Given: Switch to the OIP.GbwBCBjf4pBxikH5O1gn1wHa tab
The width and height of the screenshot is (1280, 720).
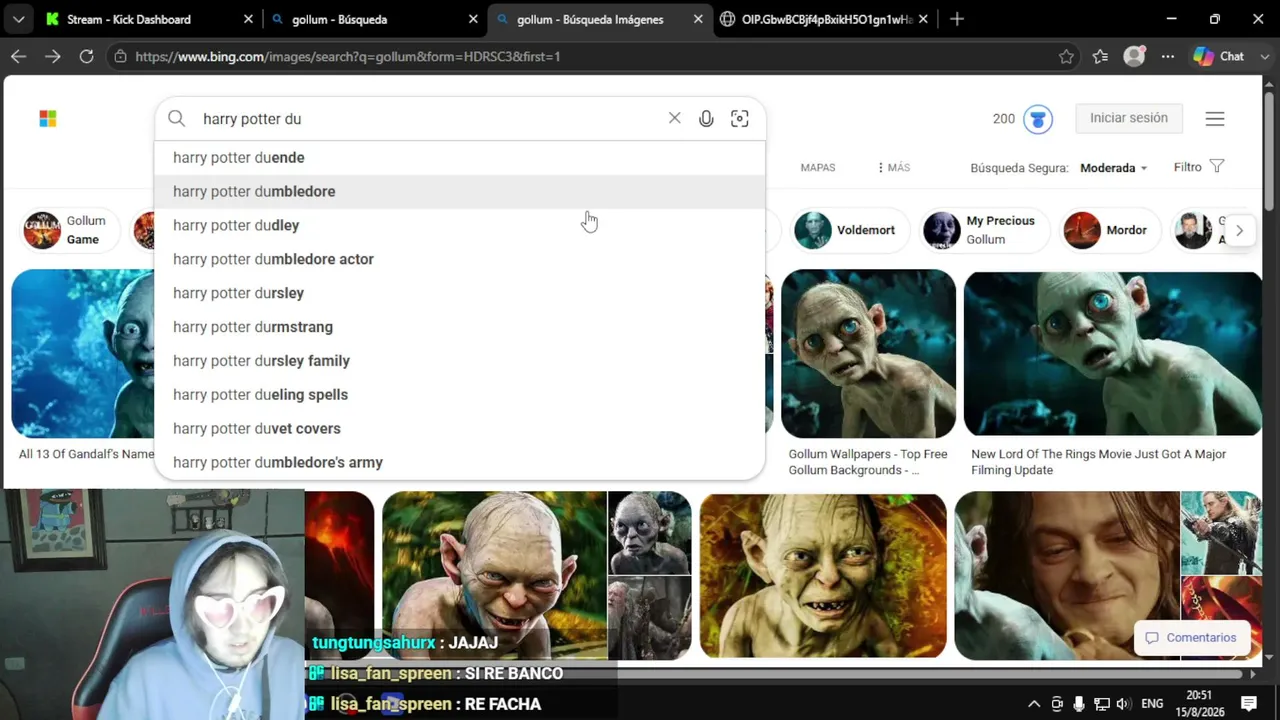Looking at the screenshot, I should coord(825,19).
